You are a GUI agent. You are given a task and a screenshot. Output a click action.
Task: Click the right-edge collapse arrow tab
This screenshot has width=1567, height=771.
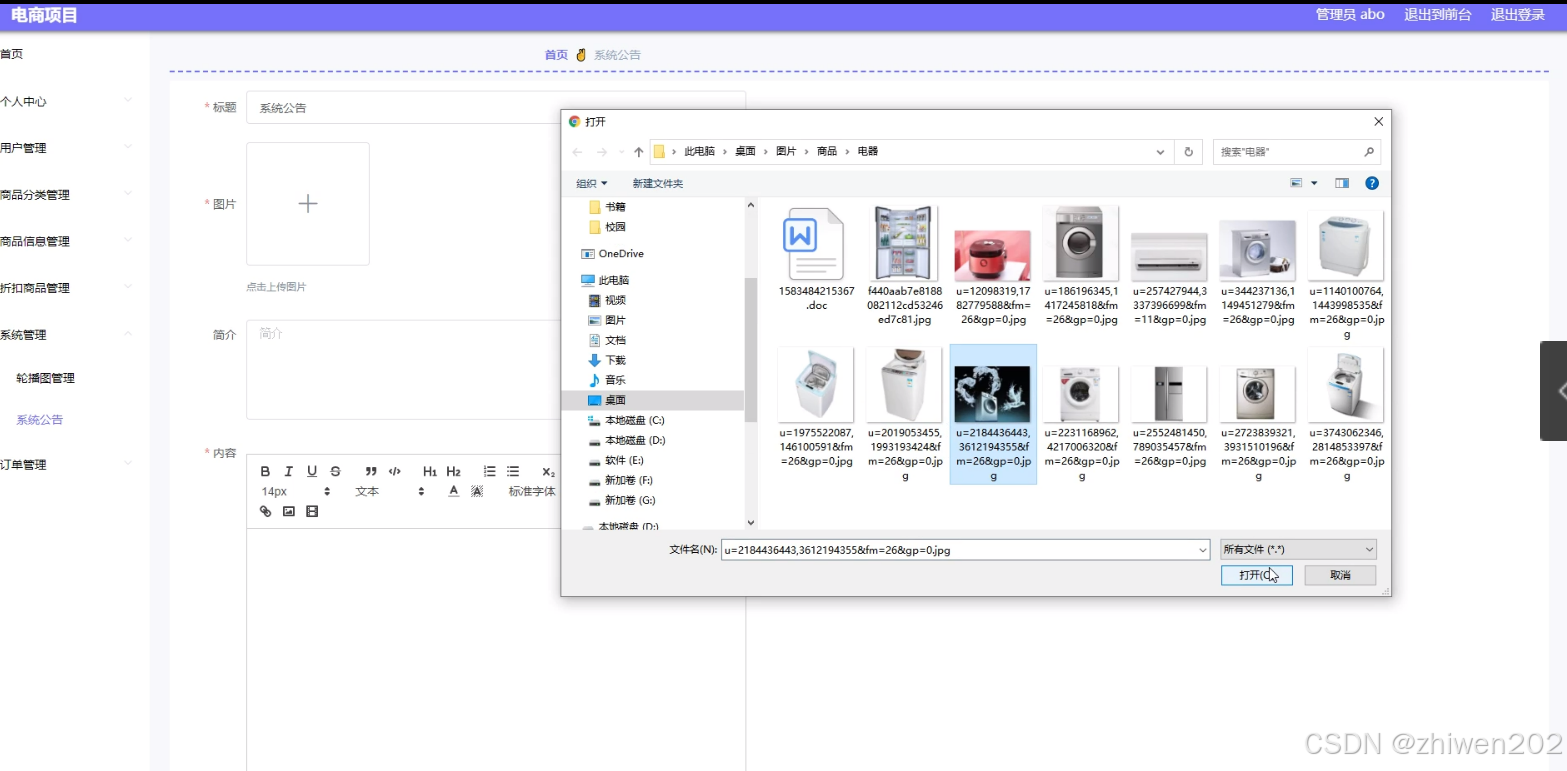[x=1554, y=391]
